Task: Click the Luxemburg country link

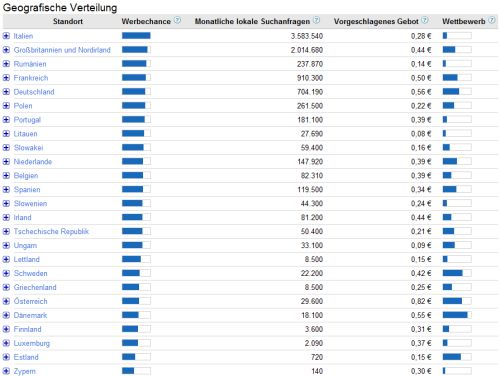Action: click(32, 343)
